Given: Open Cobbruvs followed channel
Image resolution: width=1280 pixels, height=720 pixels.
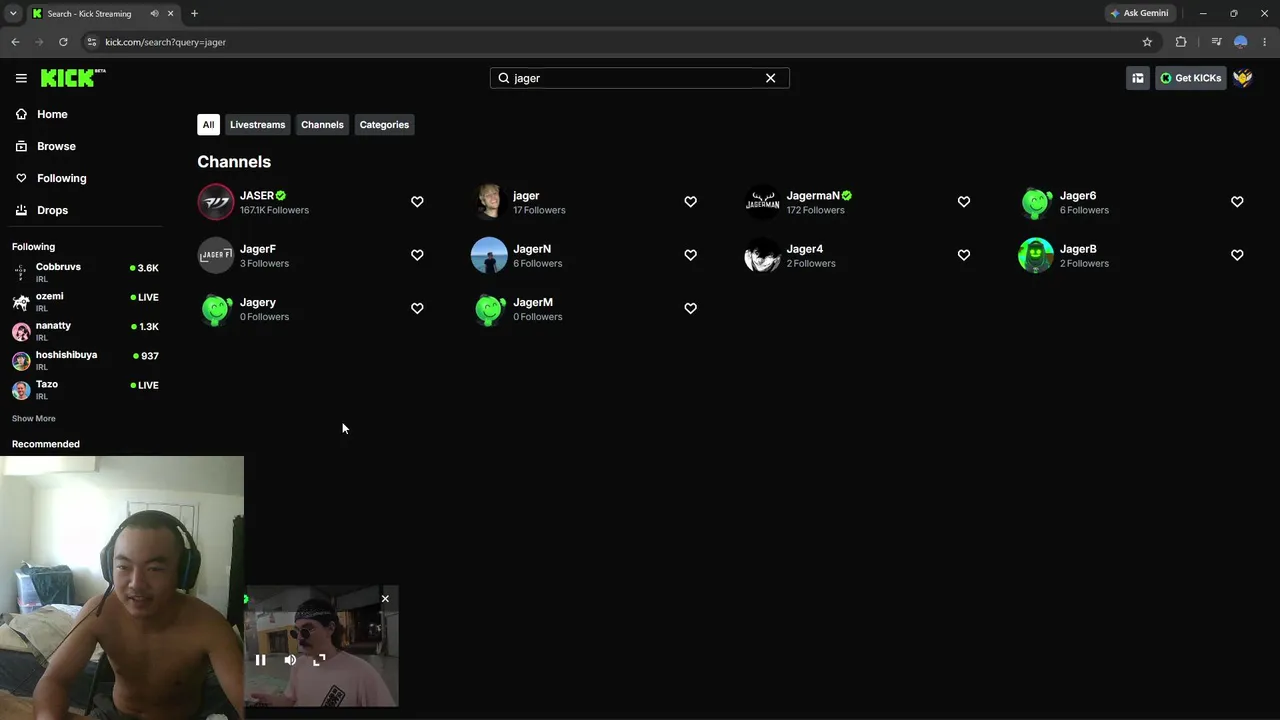Looking at the screenshot, I should click(85, 272).
